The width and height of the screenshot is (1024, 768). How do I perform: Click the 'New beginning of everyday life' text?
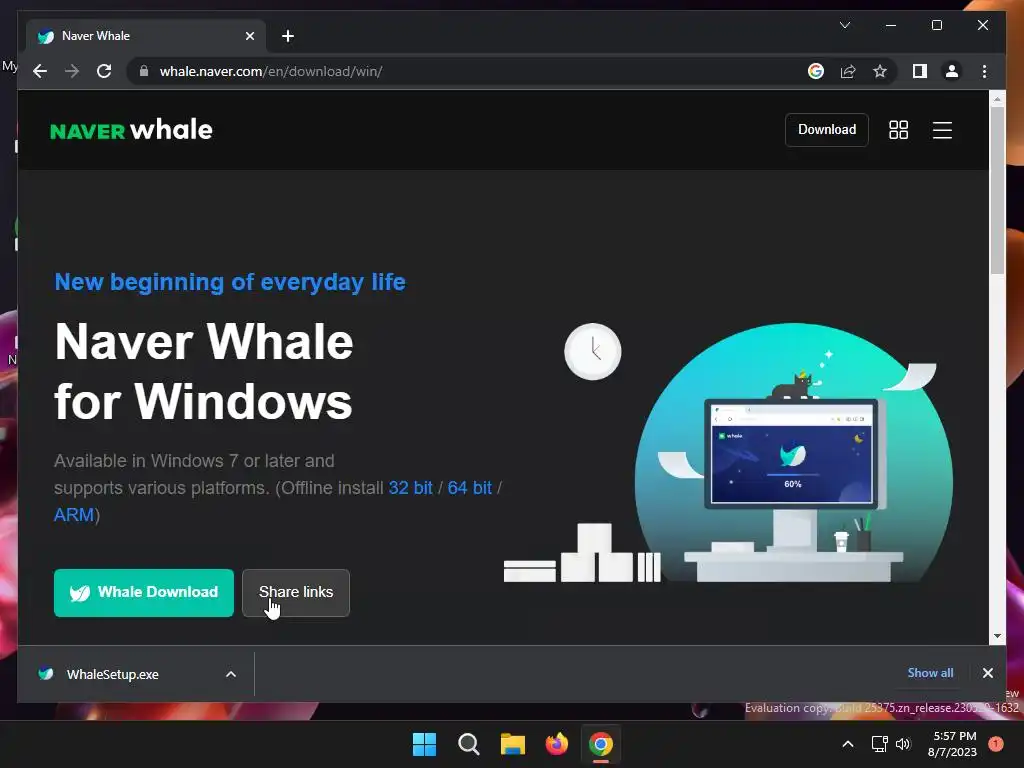pyautogui.click(x=230, y=281)
